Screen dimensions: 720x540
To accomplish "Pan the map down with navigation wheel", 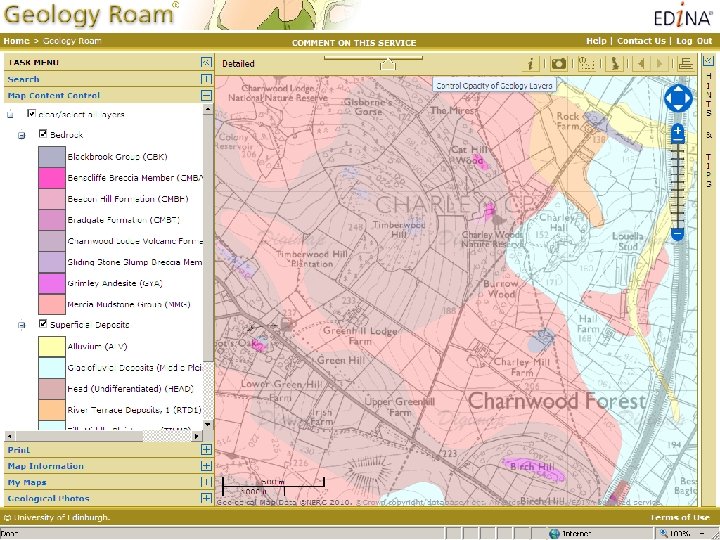I will point(678,108).
